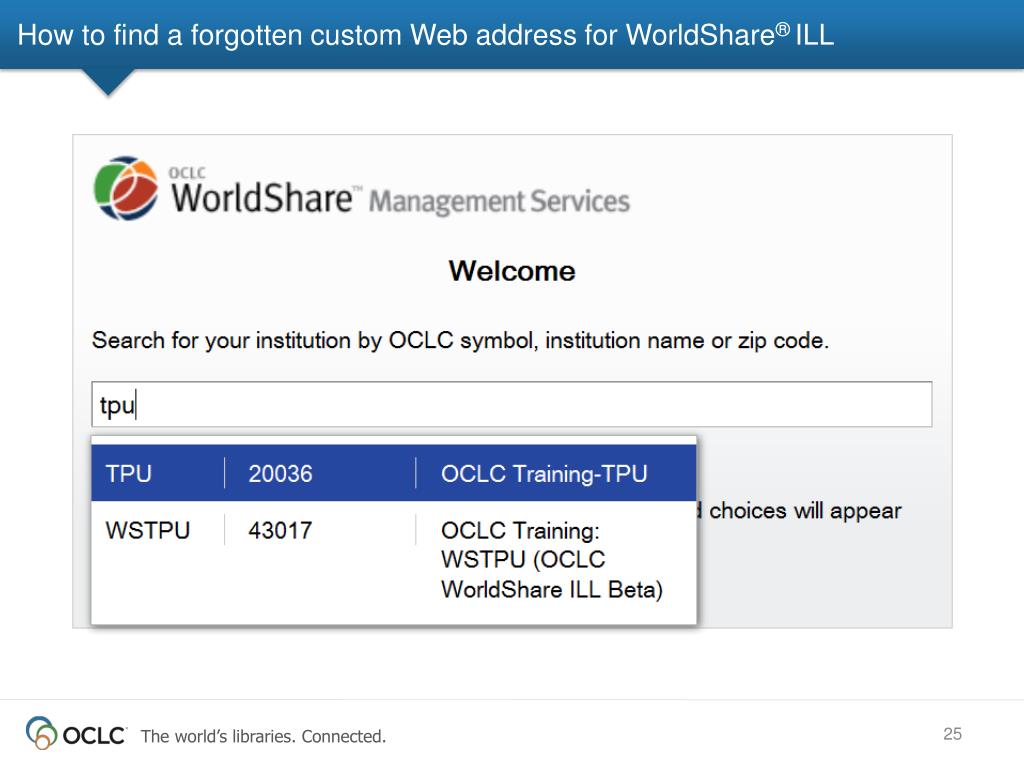1024x768 pixels.
Task: Click 'The world's libraries. Connected.' tagline
Action: (263, 737)
